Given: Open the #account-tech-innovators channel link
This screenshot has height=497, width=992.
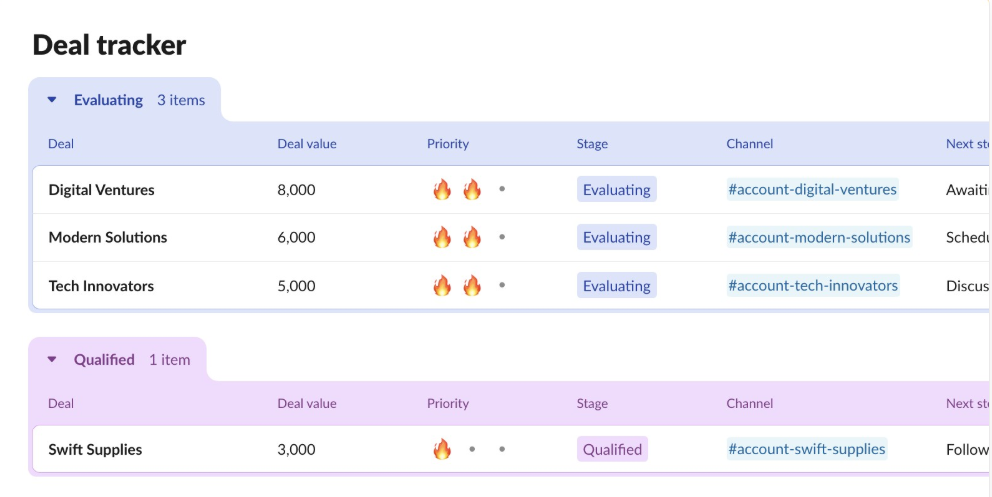Looking at the screenshot, I should pos(813,285).
